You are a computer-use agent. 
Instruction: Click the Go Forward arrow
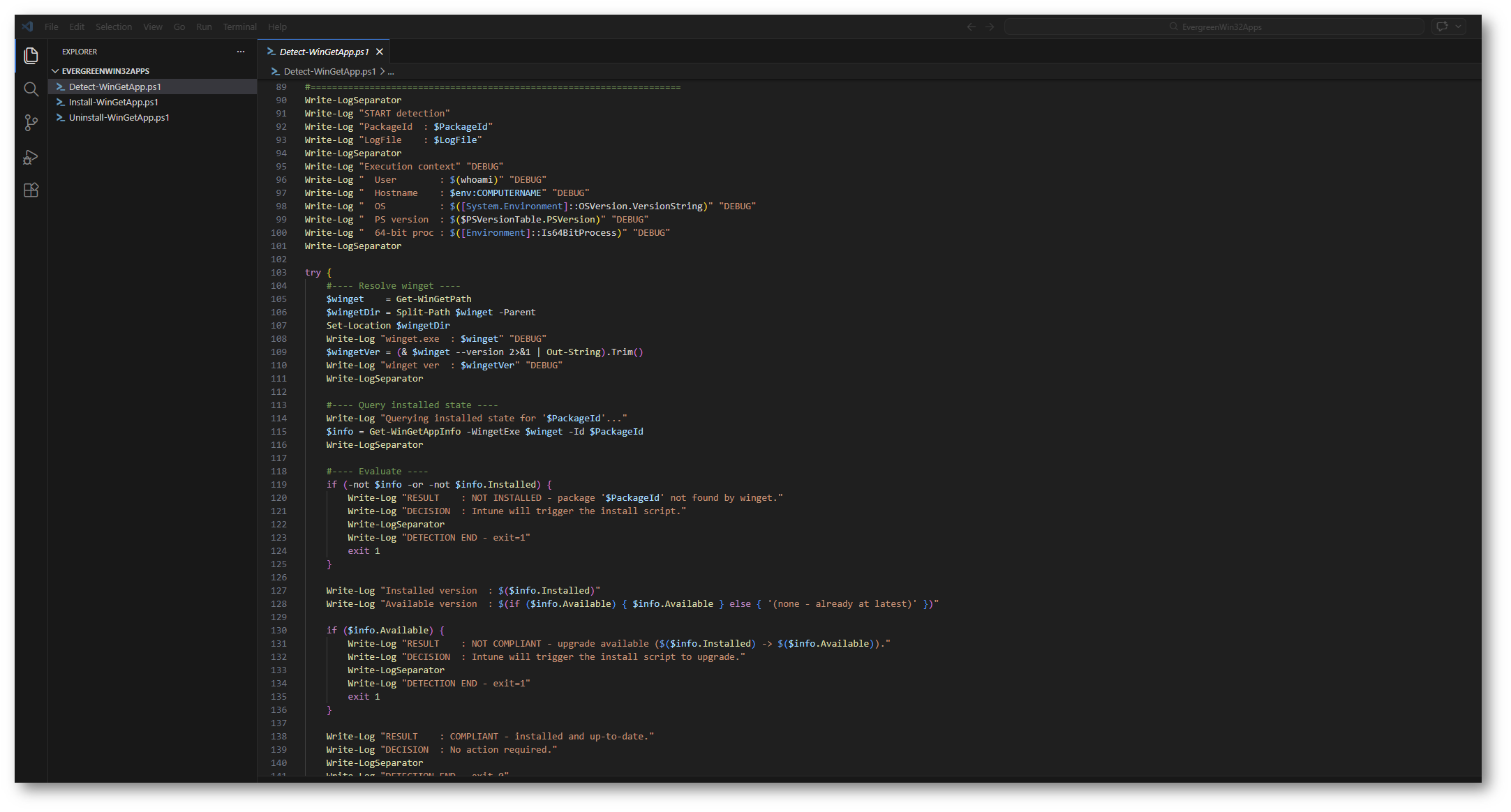click(990, 27)
